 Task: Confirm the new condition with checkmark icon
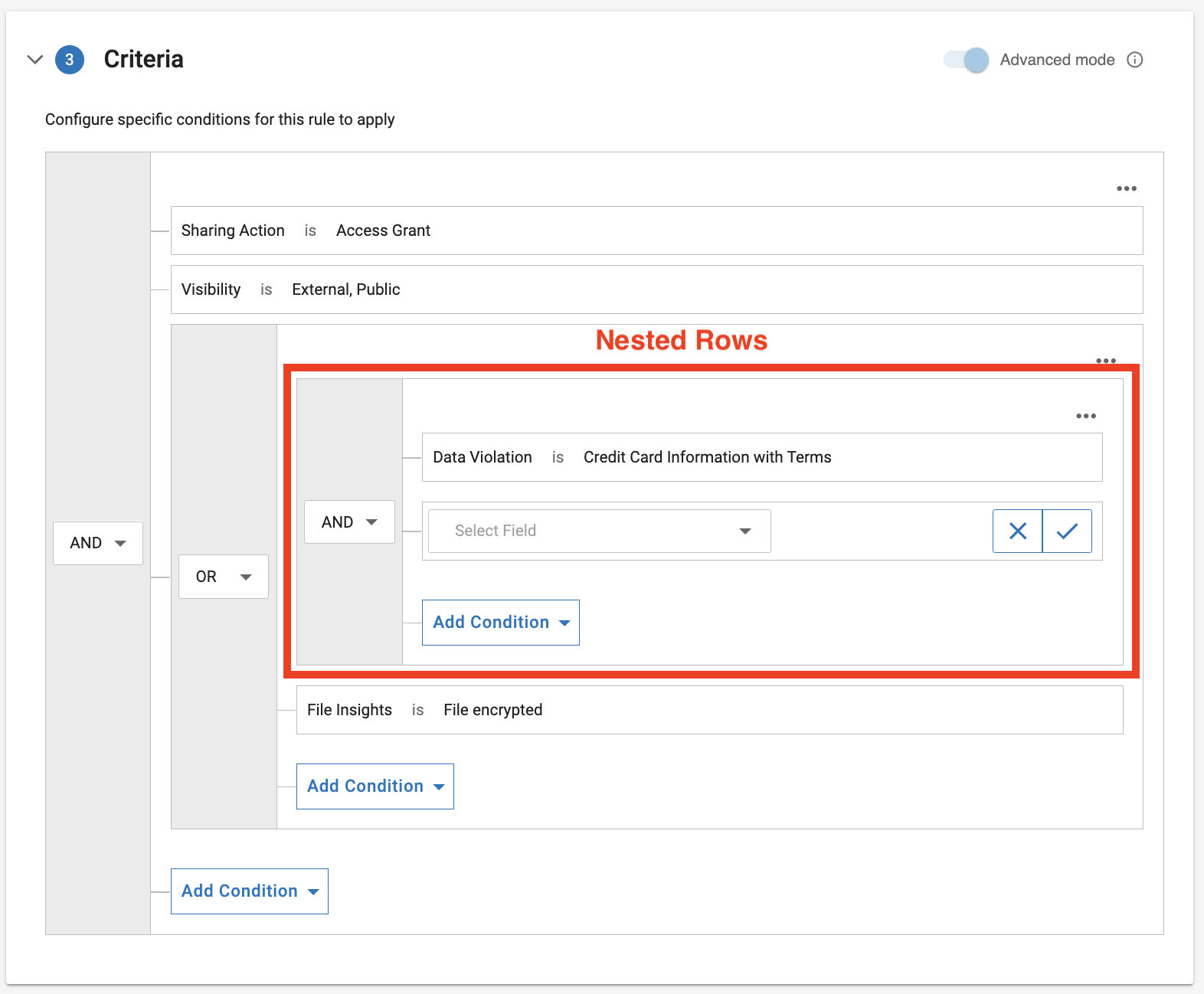click(1067, 531)
